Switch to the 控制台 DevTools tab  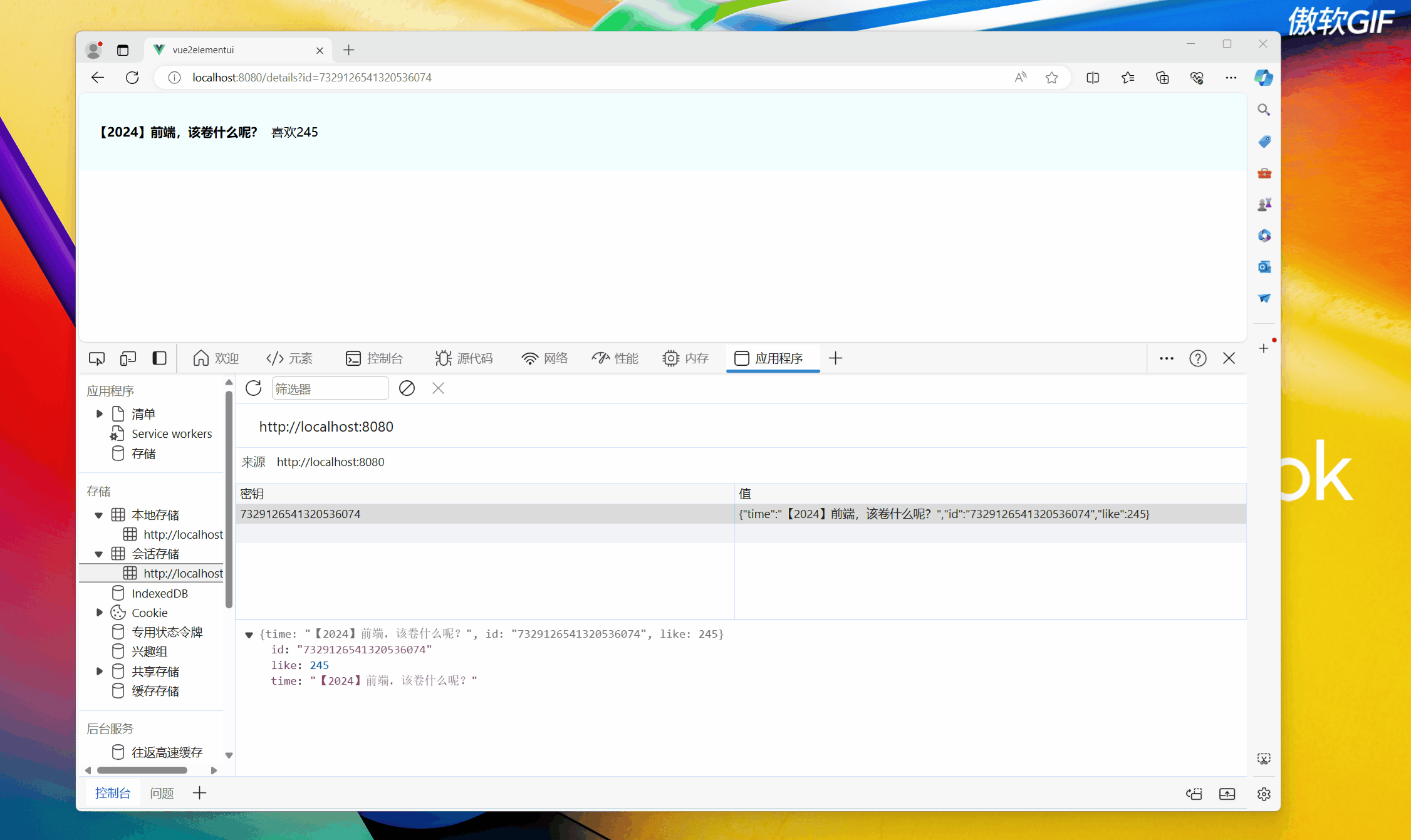(374, 358)
